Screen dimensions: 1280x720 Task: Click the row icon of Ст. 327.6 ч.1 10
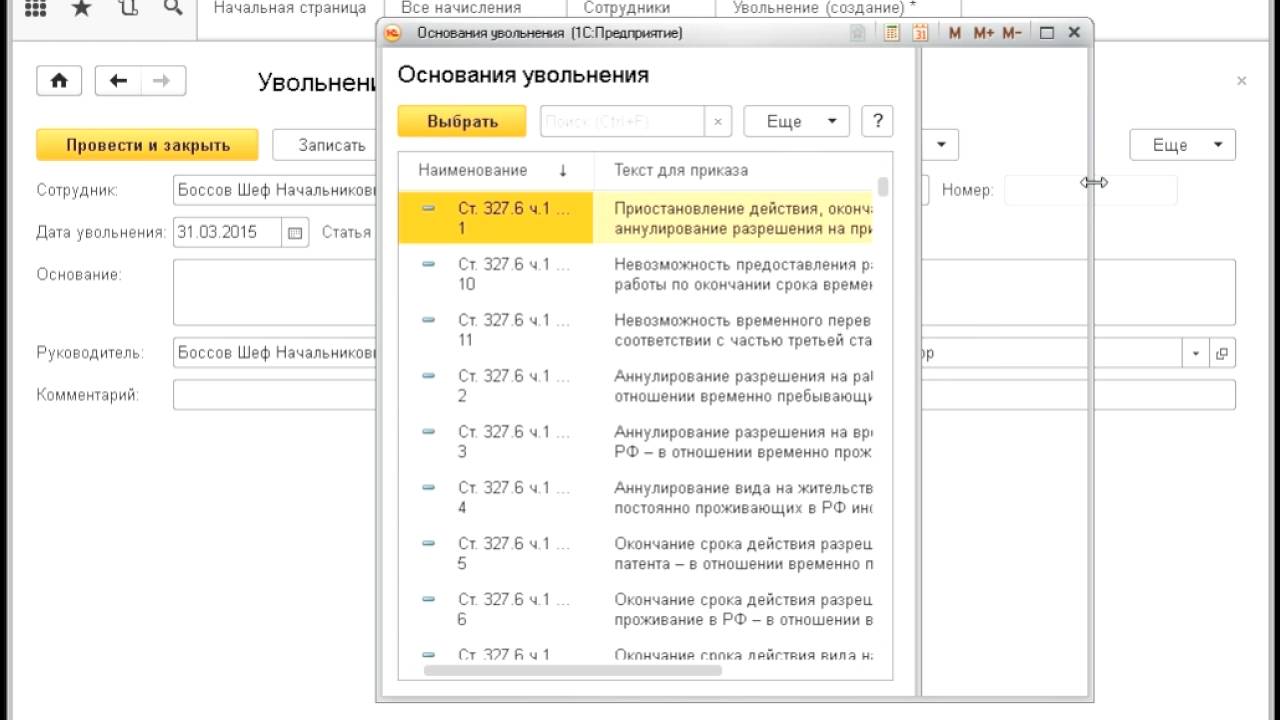(x=429, y=264)
